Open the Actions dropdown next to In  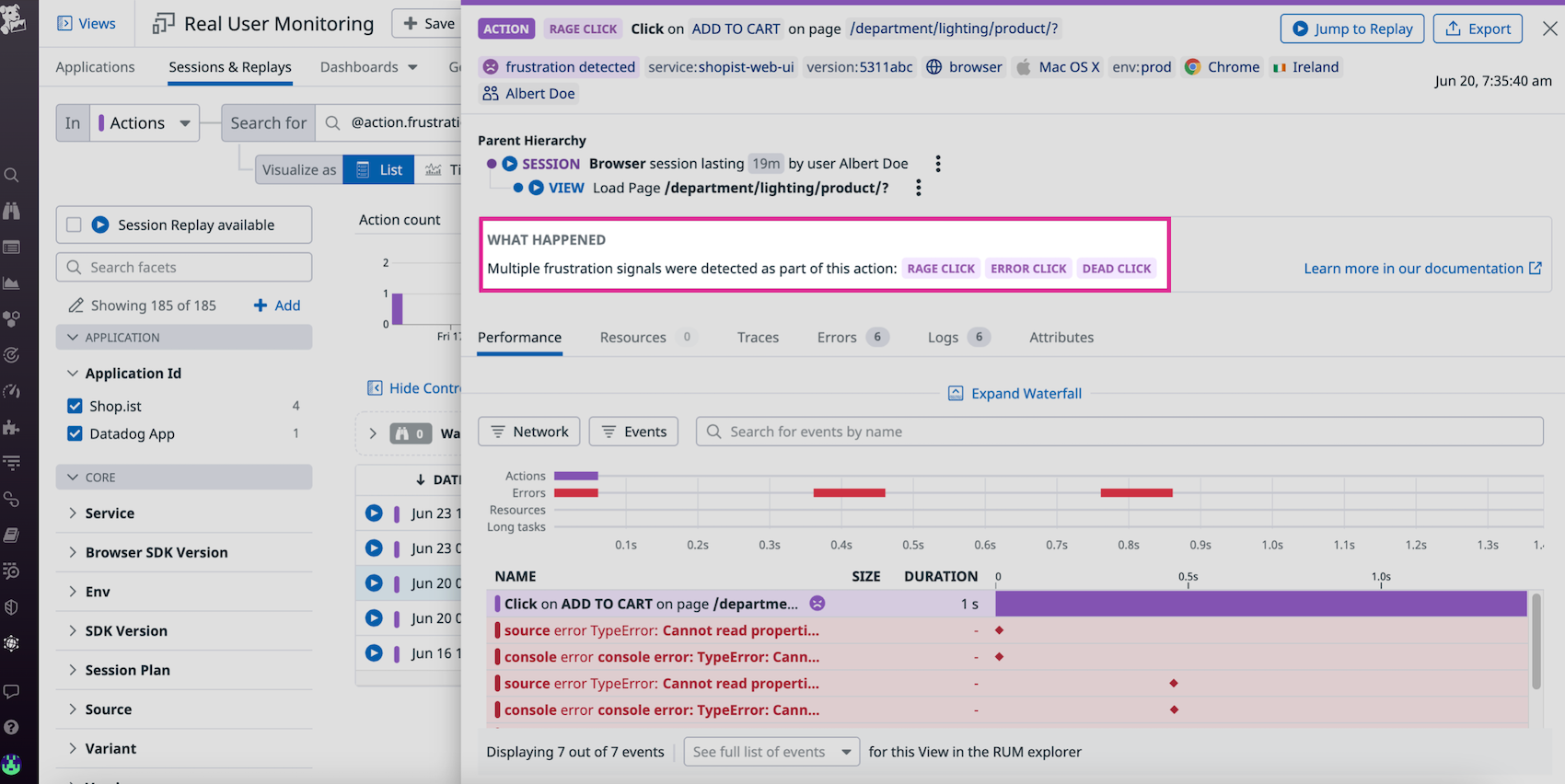145,123
